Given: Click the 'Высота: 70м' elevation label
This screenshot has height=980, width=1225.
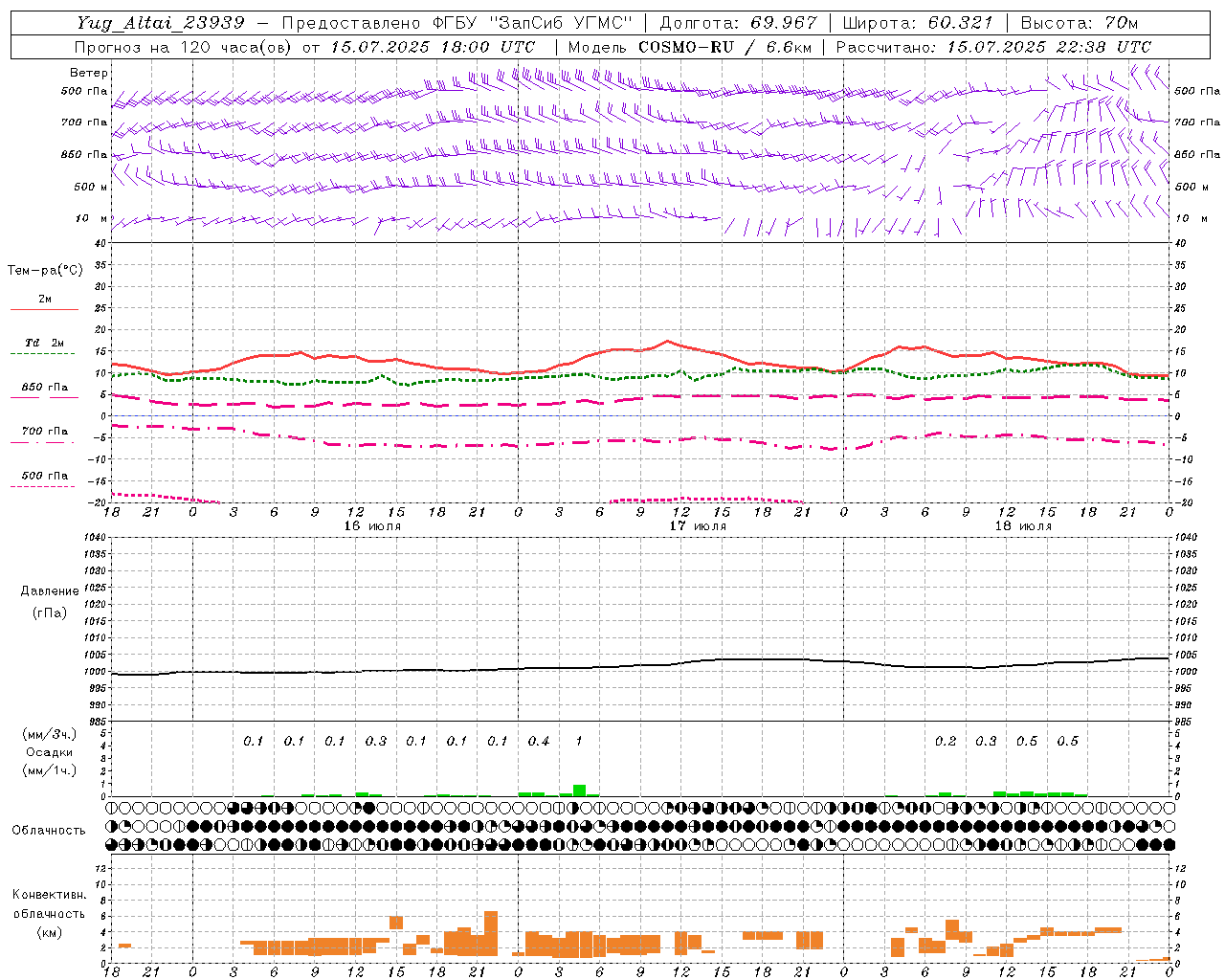Looking at the screenshot, I should click(1080, 23).
